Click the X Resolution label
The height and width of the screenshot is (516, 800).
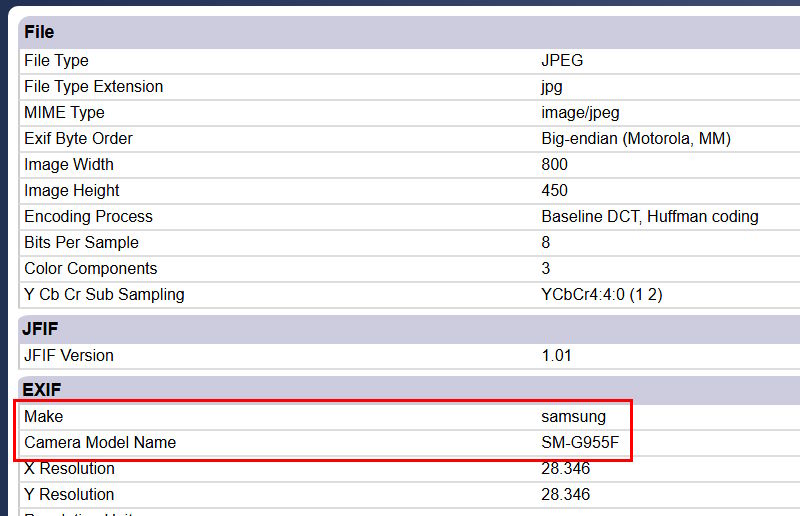pos(69,469)
